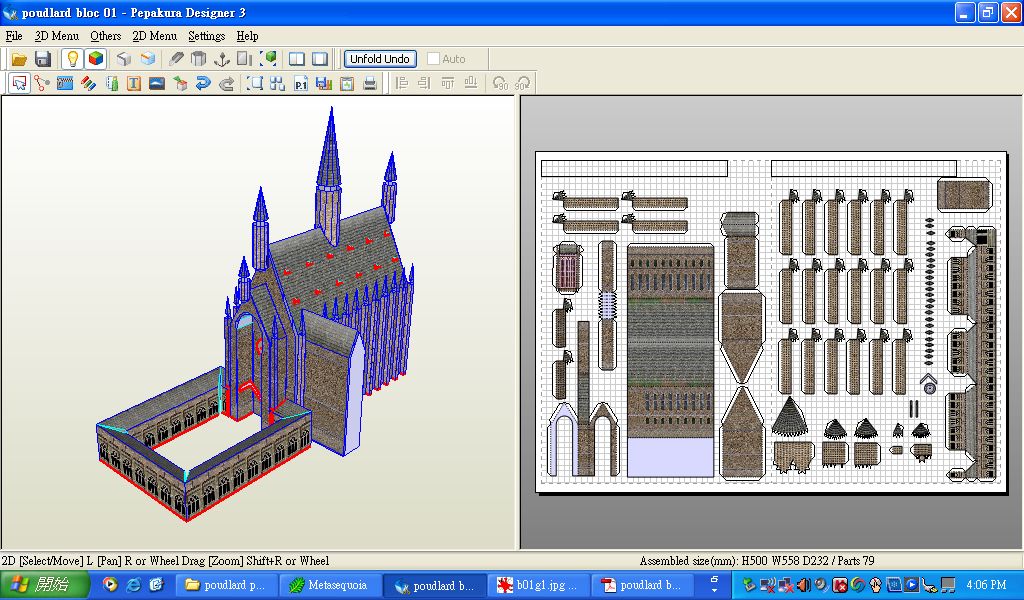Click the Windows Media Player quick launch icon
The width and height of the screenshot is (1024, 600).
tap(110, 585)
